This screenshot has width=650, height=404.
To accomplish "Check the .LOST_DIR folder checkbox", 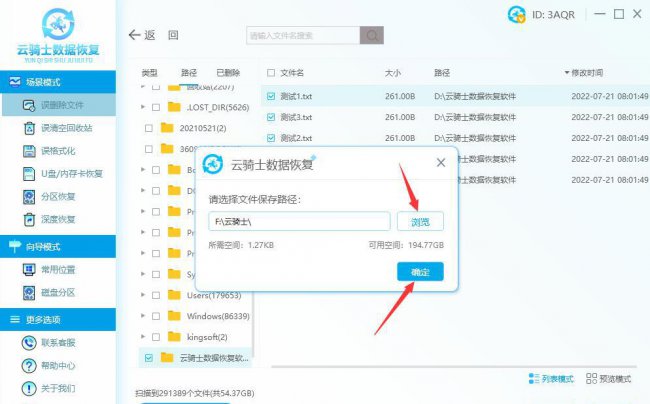I will pos(156,107).
